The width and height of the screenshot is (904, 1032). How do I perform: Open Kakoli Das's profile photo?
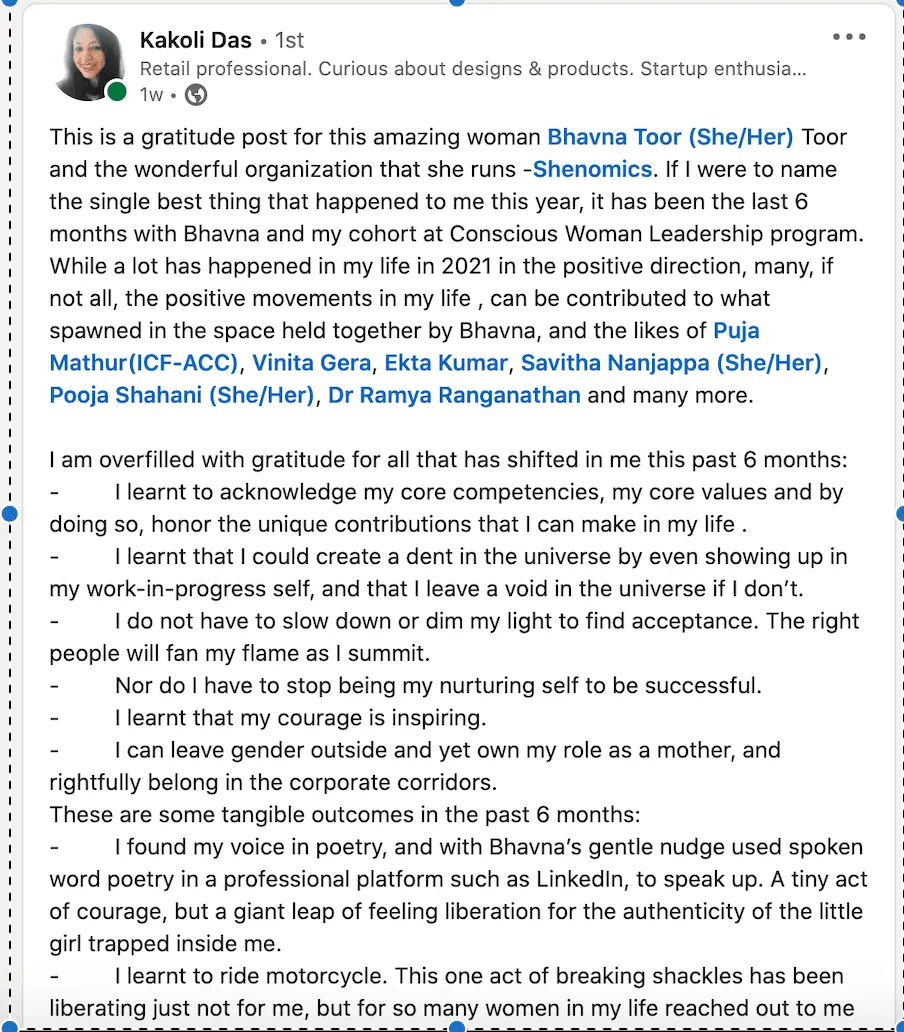[x=90, y=62]
